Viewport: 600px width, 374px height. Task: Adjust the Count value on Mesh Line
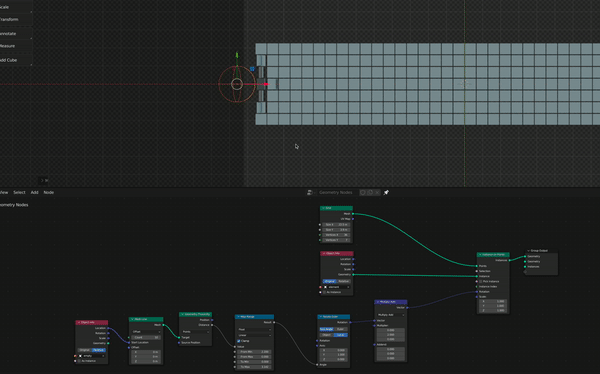(x=146, y=337)
